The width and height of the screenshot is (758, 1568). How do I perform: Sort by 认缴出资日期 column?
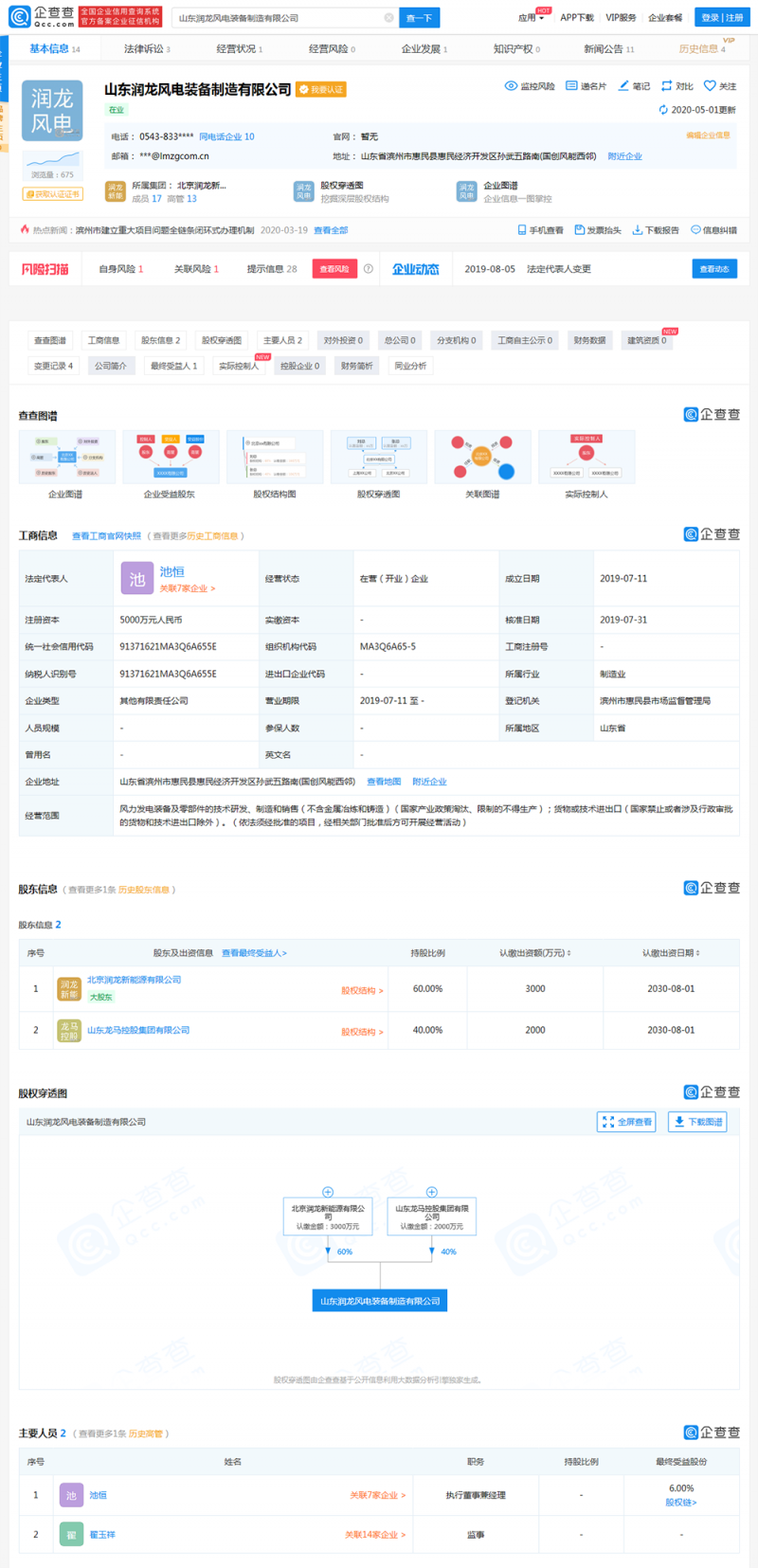(671, 953)
